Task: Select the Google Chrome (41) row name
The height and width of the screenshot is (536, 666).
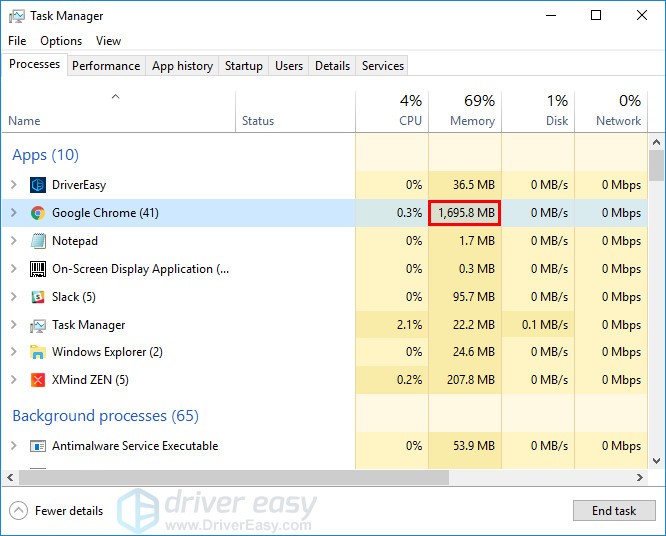Action: click(105, 213)
